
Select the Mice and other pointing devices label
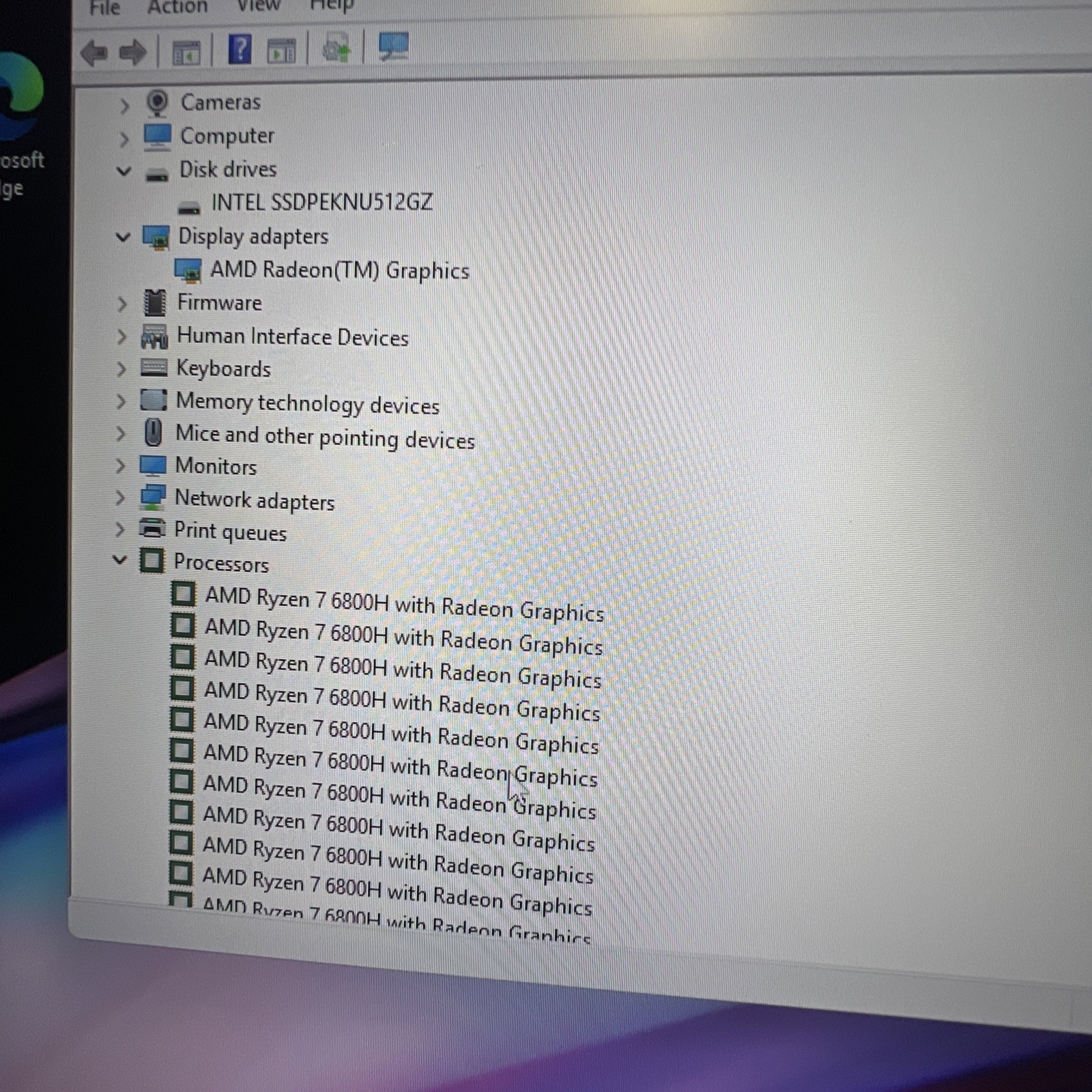pos(325,437)
